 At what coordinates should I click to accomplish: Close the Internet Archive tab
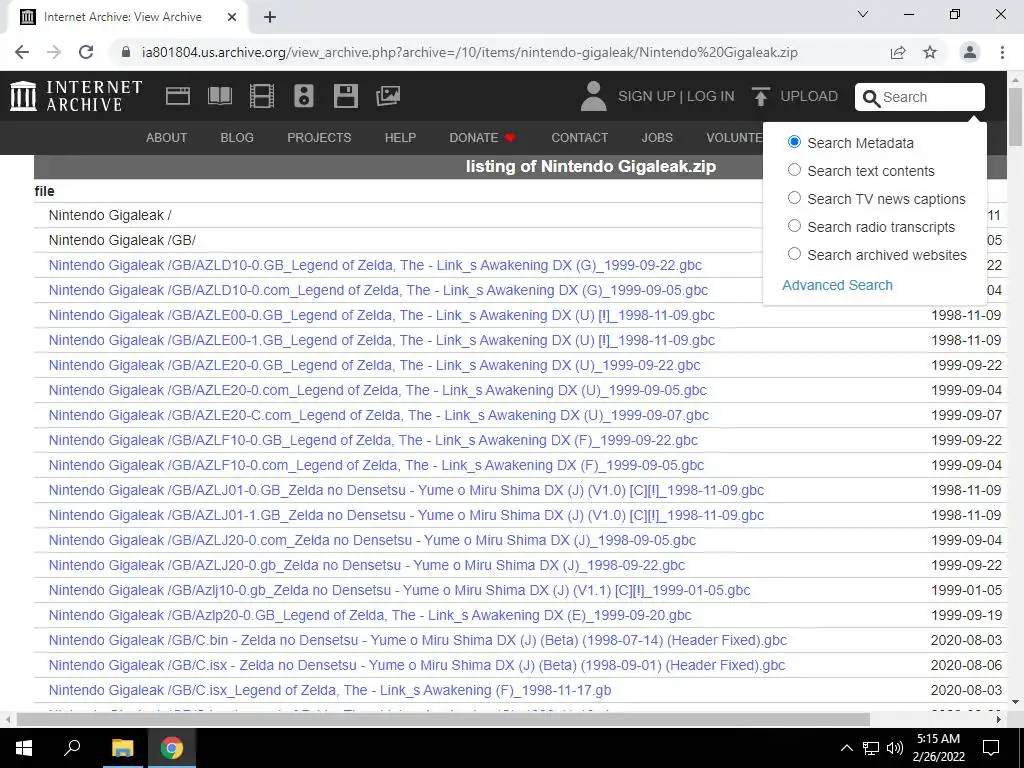point(232,17)
